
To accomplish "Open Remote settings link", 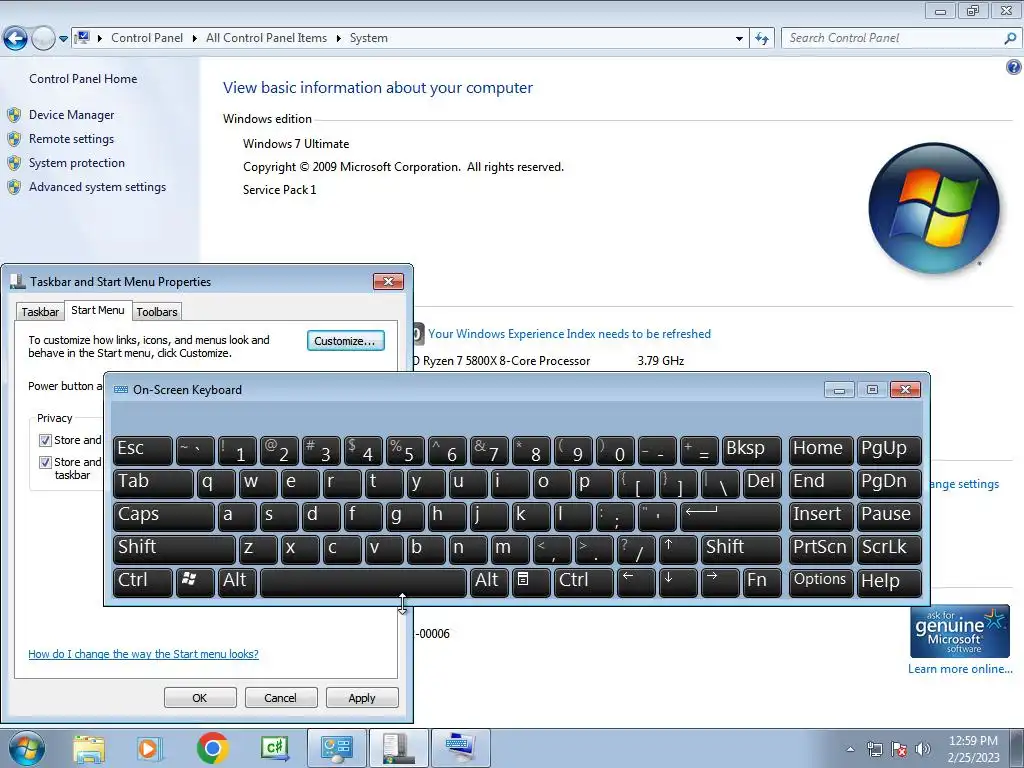I will pyautogui.click(x=71, y=139).
